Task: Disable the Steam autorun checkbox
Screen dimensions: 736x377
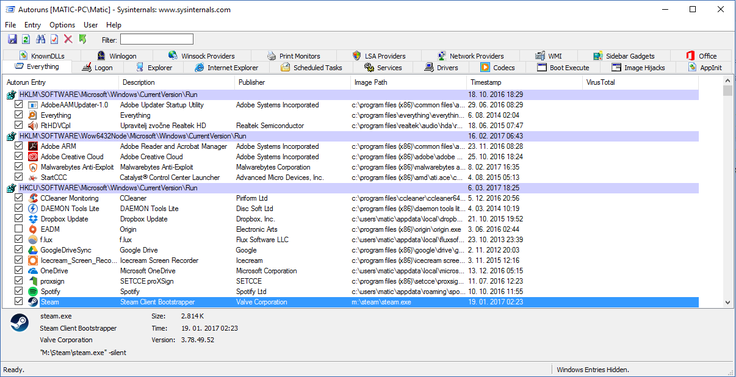Action: coord(18,301)
